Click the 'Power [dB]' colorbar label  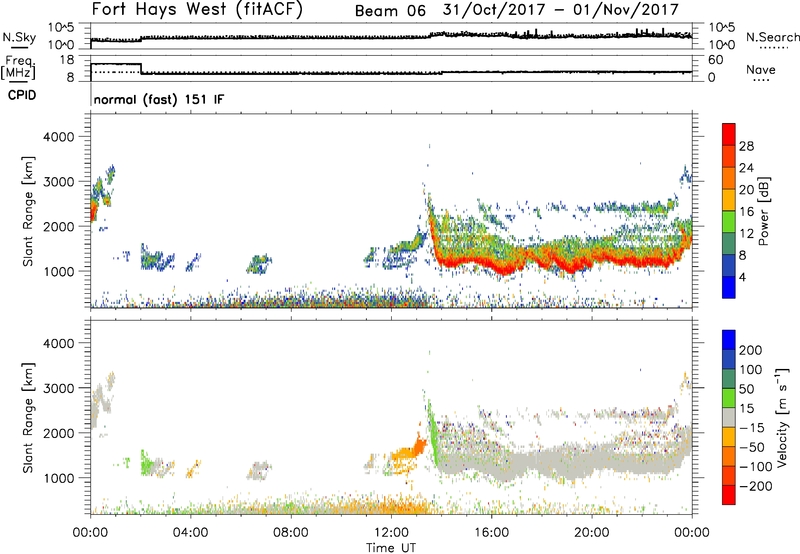pyautogui.click(x=763, y=211)
